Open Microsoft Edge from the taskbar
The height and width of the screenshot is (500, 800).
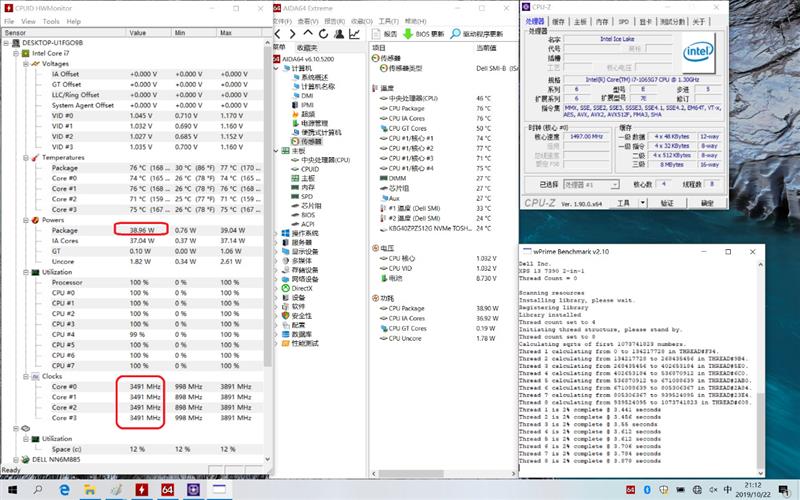point(64,490)
